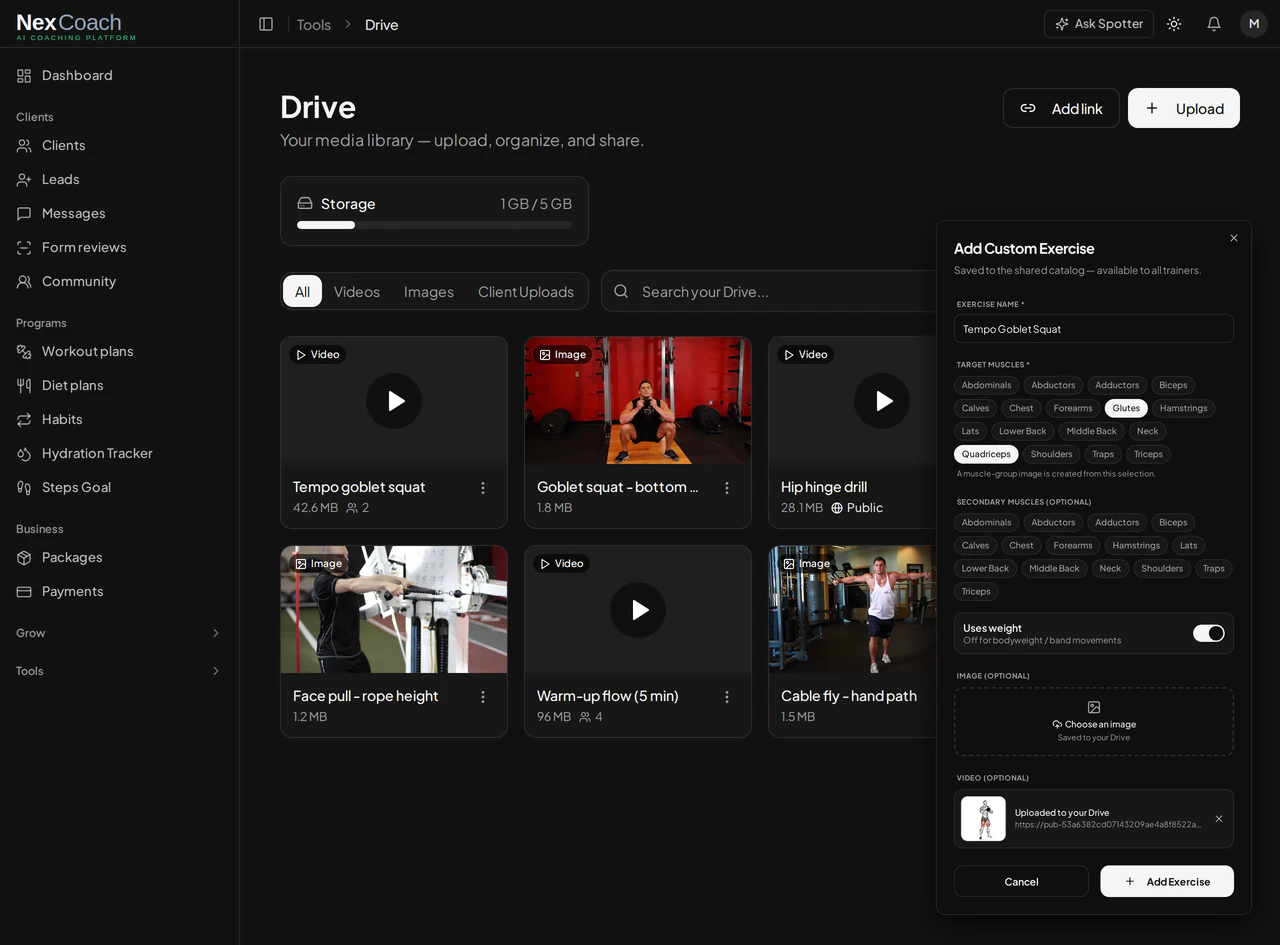The width and height of the screenshot is (1280, 945).
Task: Click Add Exercise to save
Action: [1167, 881]
